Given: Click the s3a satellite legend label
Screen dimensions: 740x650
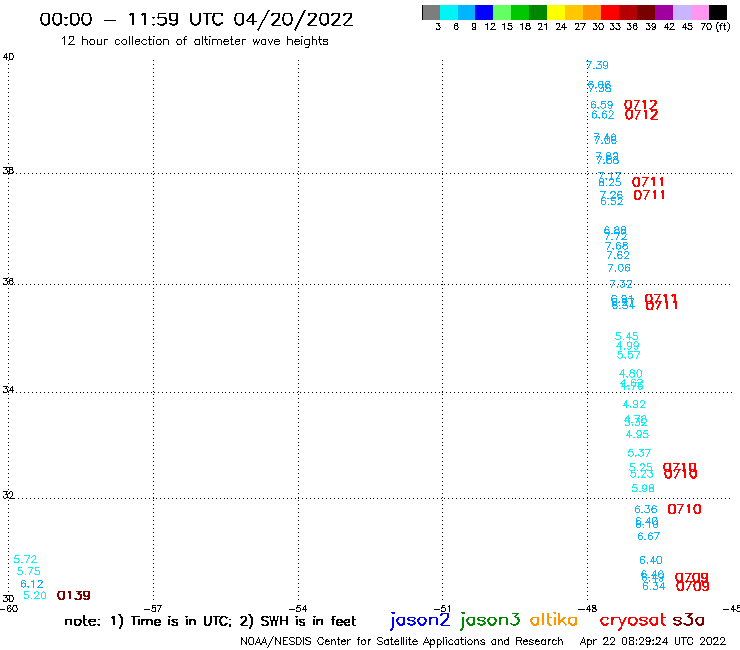Looking at the screenshot, I should (689, 619).
